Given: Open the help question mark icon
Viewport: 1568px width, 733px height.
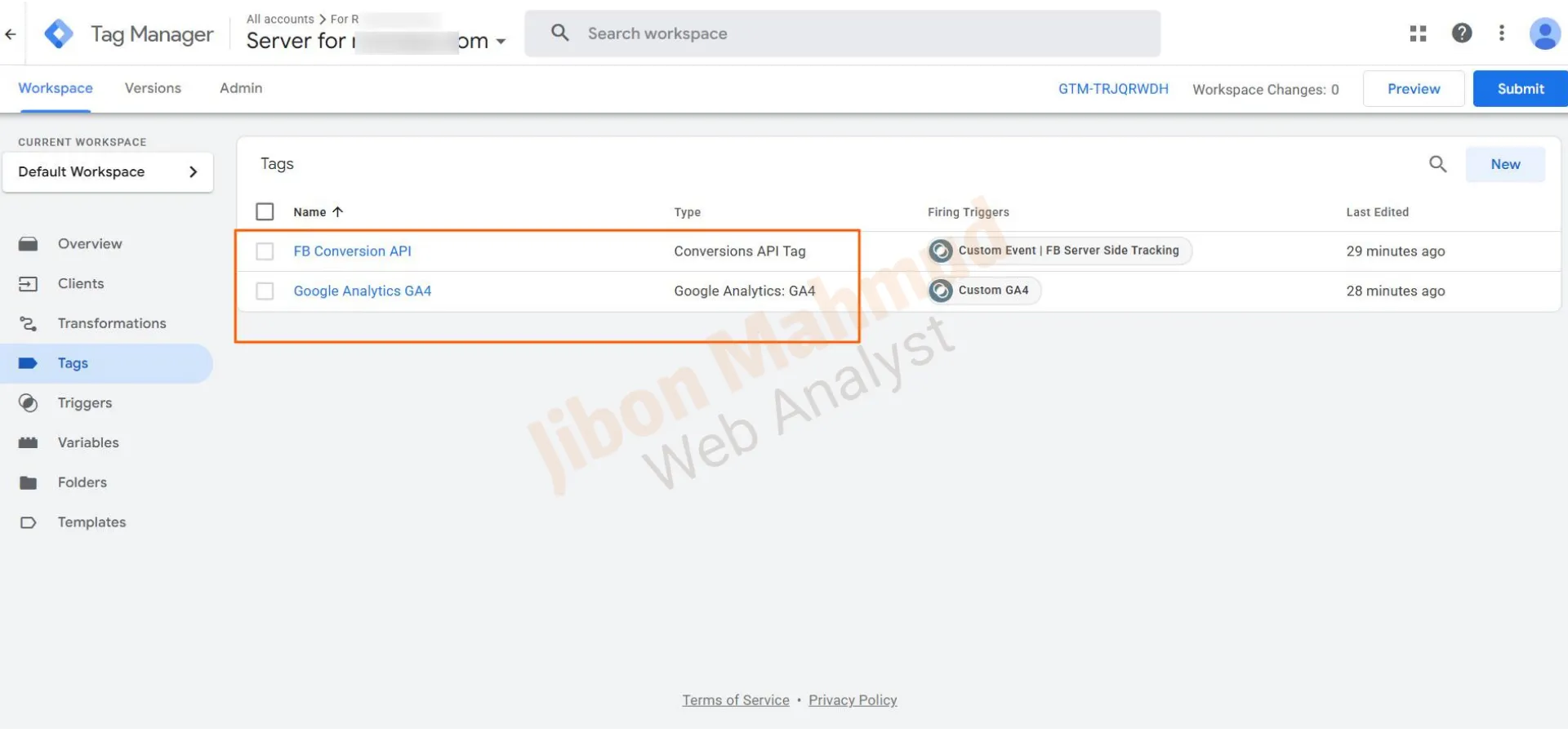Looking at the screenshot, I should [x=1461, y=33].
